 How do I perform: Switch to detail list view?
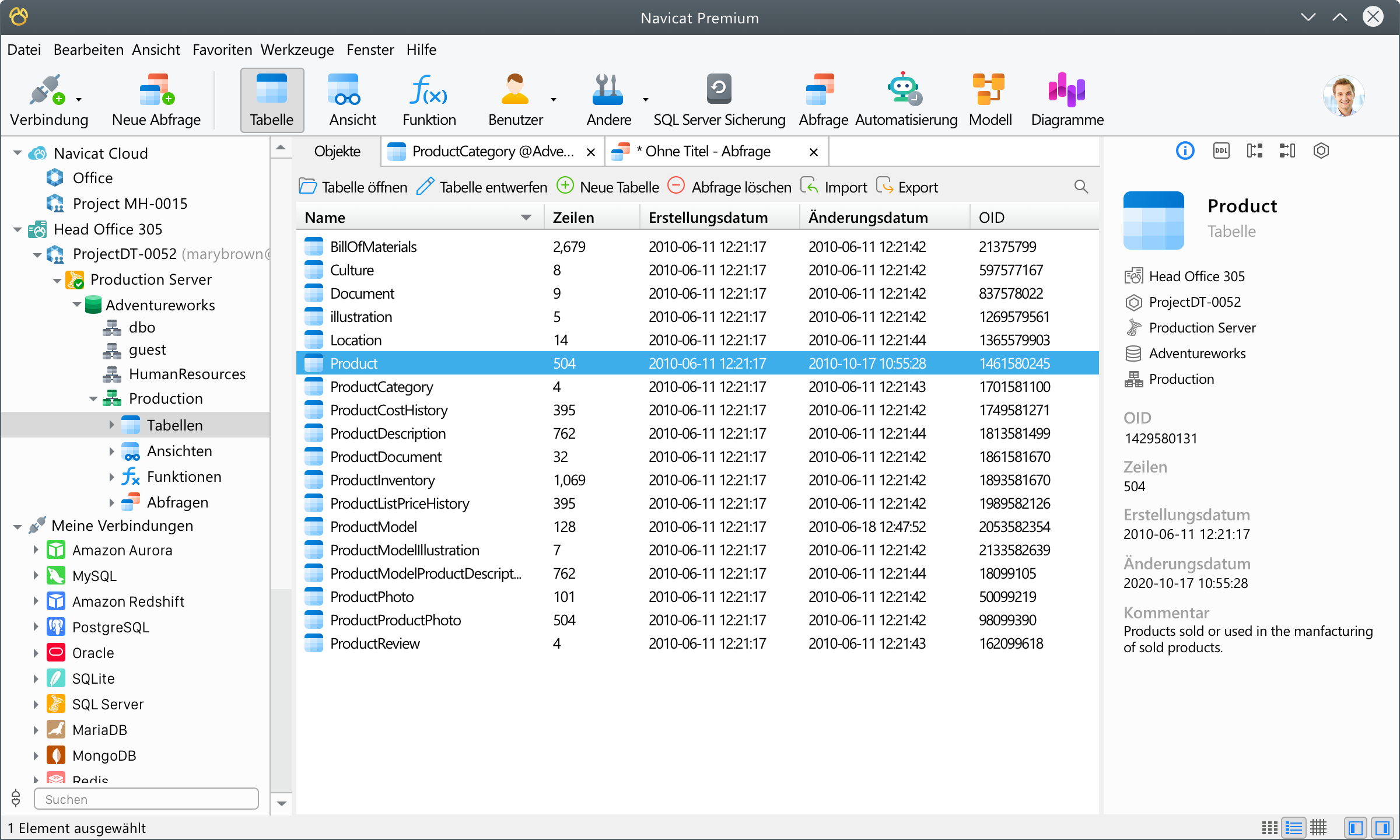pos(1294,827)
